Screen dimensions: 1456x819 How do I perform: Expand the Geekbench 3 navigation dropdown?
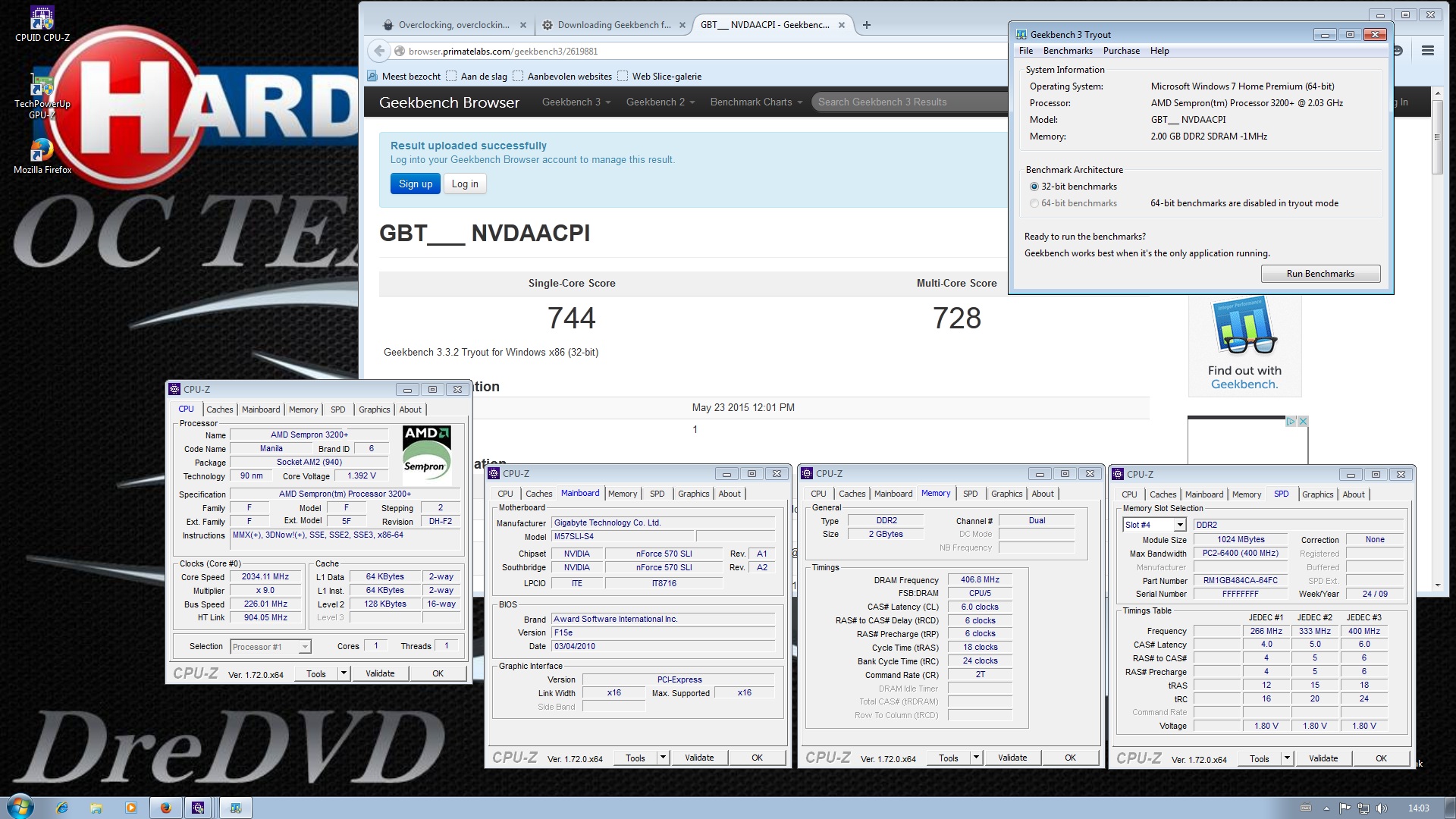(576, 102)
